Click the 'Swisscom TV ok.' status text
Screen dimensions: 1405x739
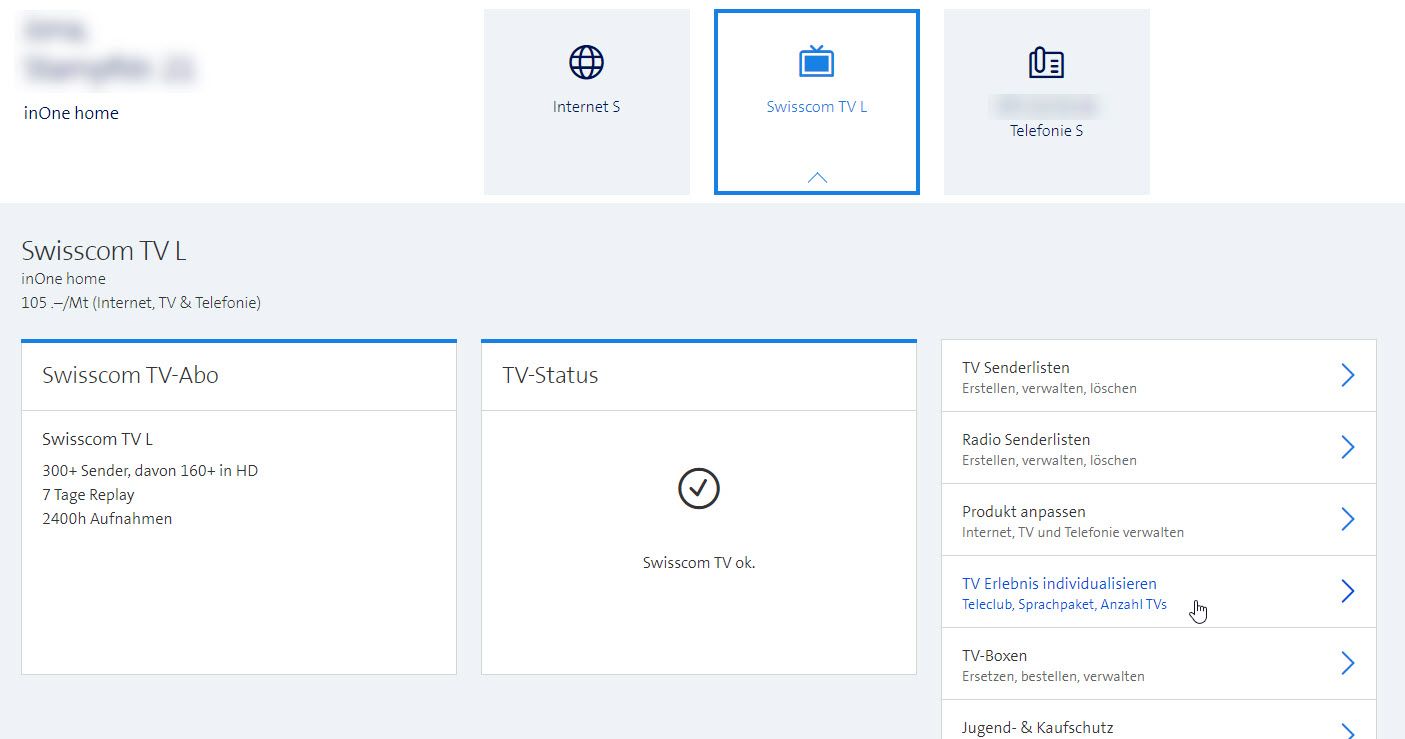click(699, 562)
